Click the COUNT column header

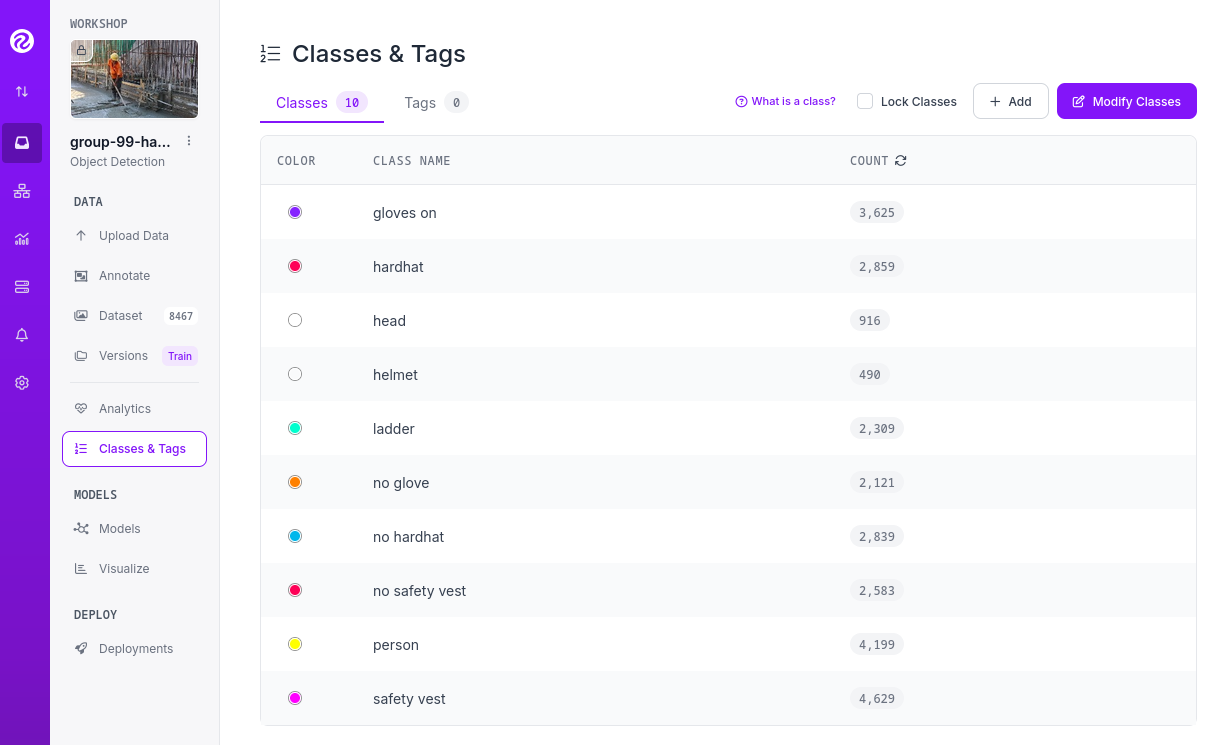click(x=869, y=160)
